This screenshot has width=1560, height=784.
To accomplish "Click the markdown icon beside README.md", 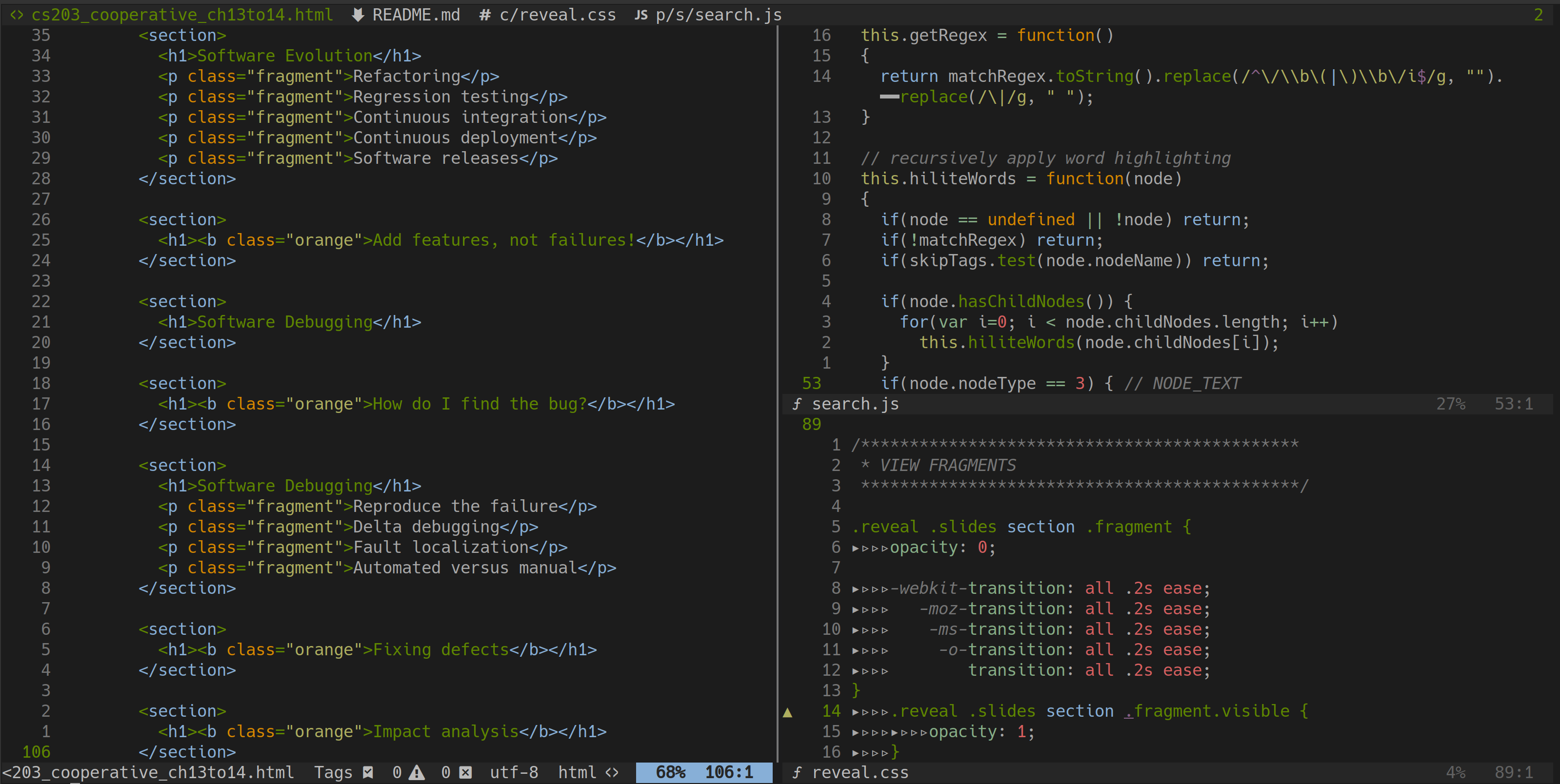I will point(358,15).
